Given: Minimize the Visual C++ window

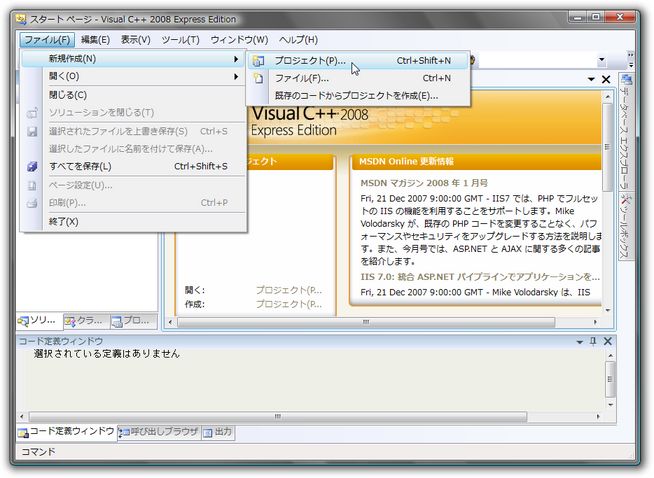Looking at the screenshot, I should [x=578, y=17].
